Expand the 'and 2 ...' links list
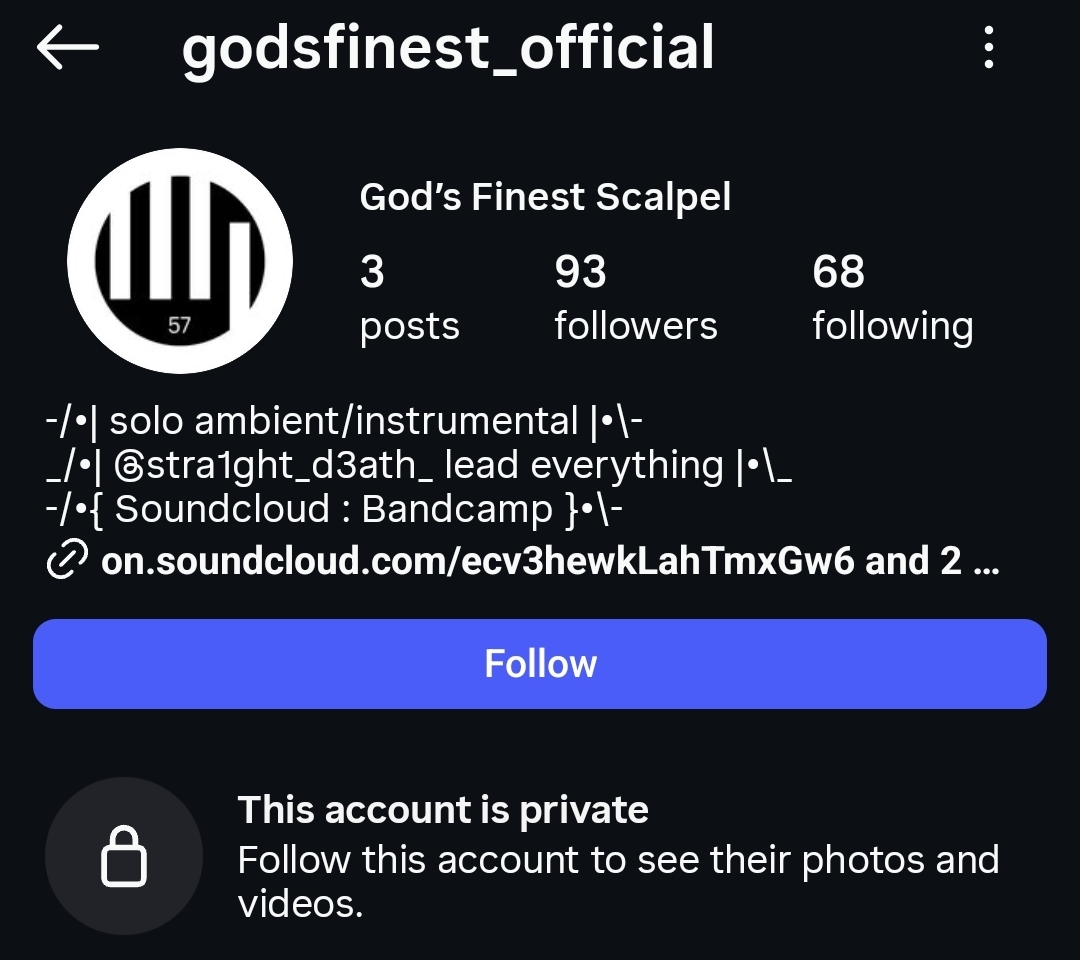The image size is (1080, 960). (933, 561)
